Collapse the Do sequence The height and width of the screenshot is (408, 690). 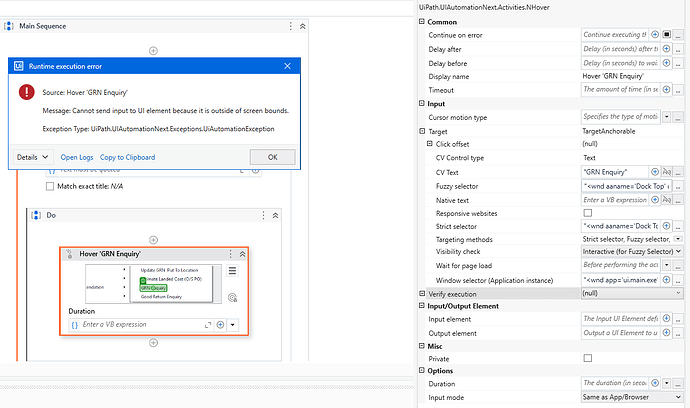click(x=275, y=215)
